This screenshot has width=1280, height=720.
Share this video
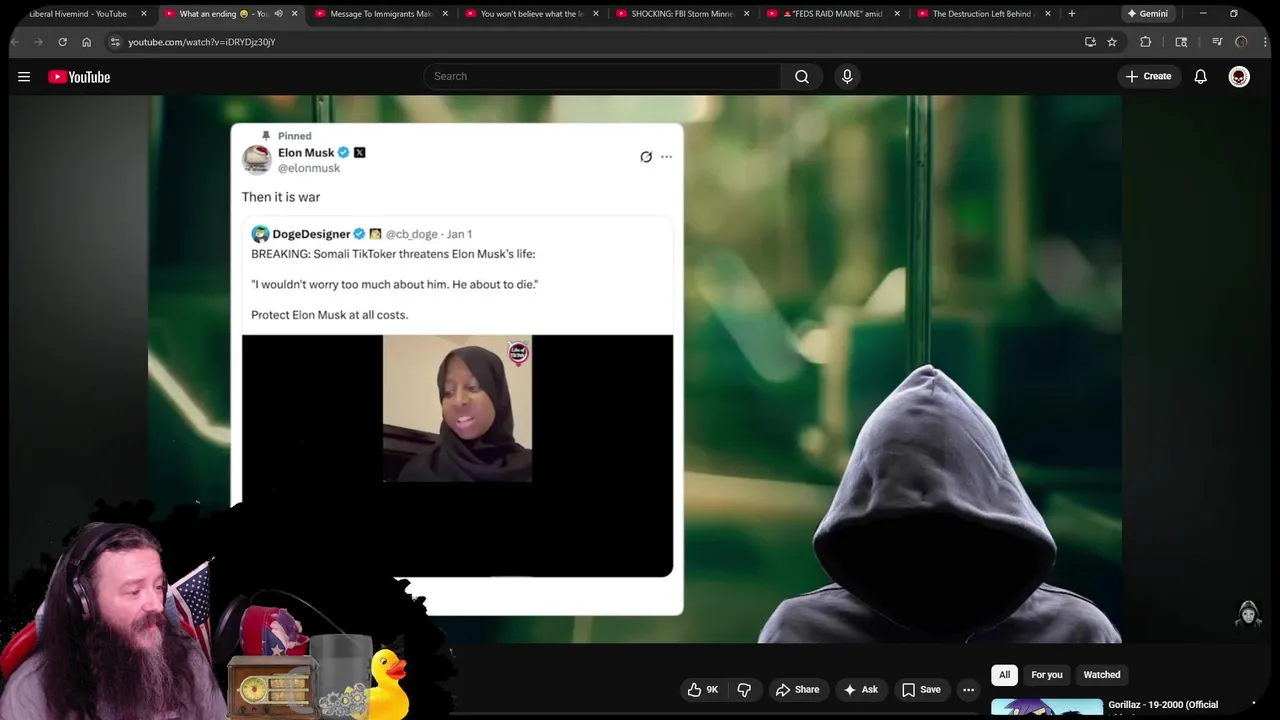tap(797, 690)
